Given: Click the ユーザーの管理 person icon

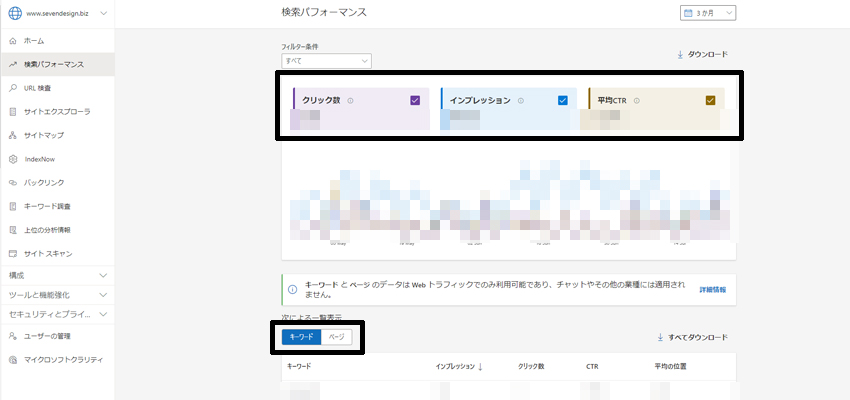Looking at the screenshot, I should point(13,336).
